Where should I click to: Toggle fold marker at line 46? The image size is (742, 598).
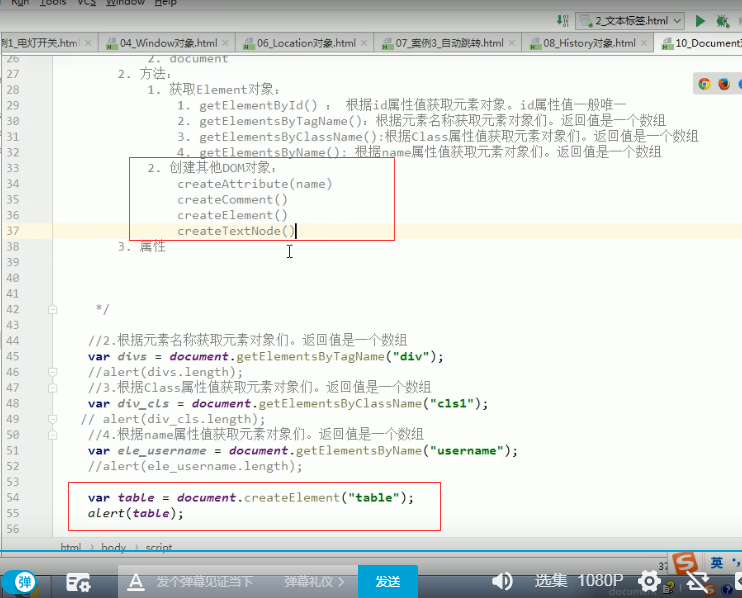pos(53,372)
